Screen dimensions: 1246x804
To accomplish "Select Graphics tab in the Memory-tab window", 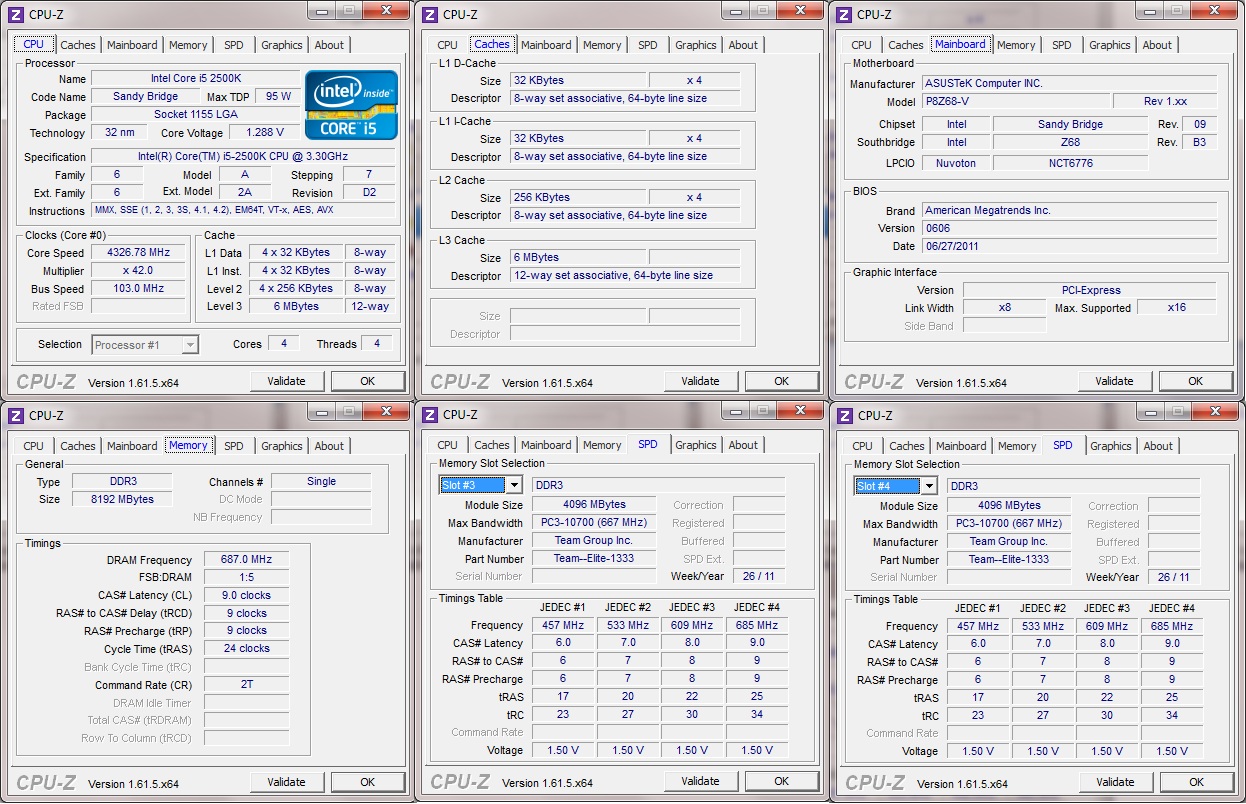I will point(282,446).
